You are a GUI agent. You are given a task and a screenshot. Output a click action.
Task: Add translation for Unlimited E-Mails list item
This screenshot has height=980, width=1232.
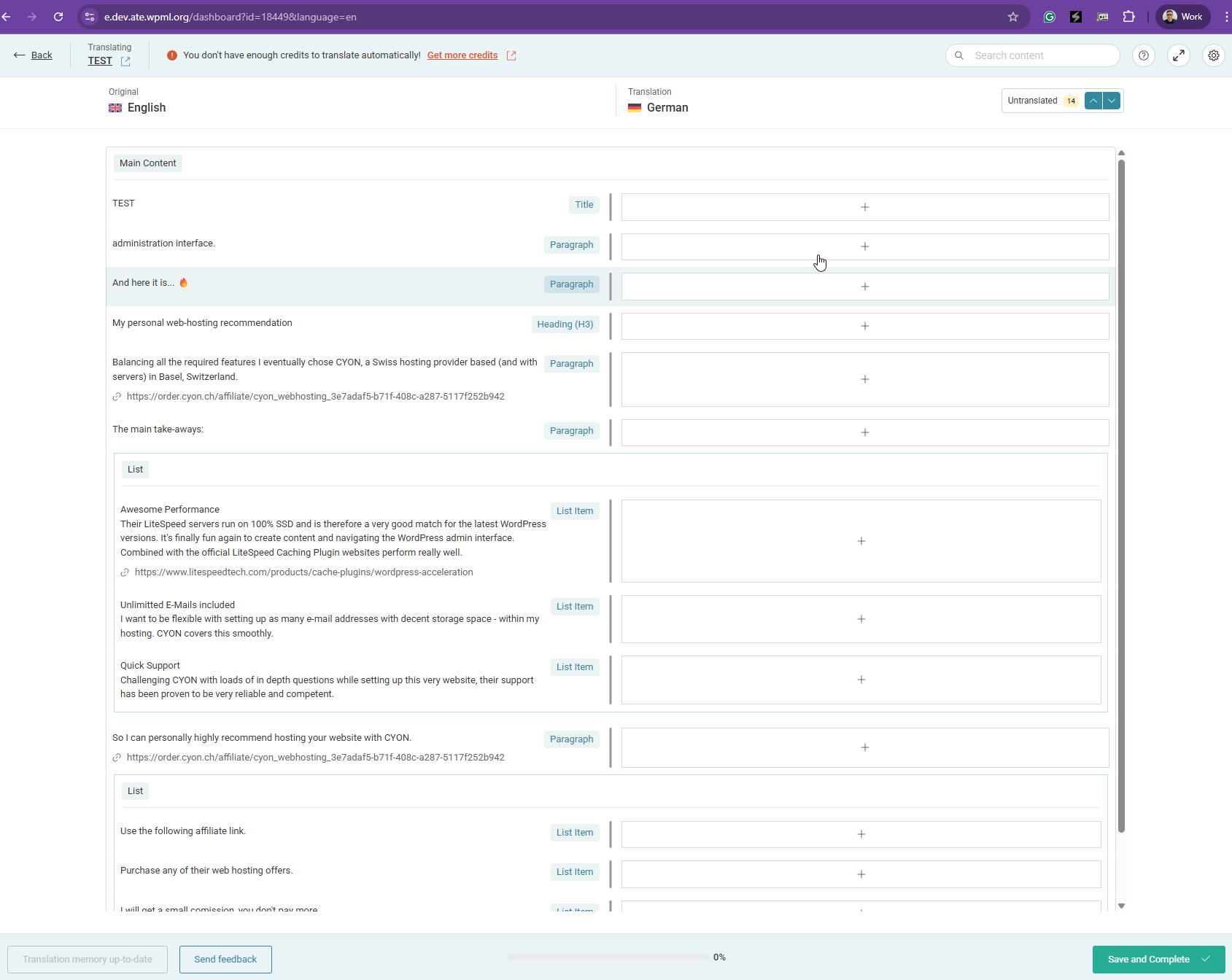pos(861,619)
